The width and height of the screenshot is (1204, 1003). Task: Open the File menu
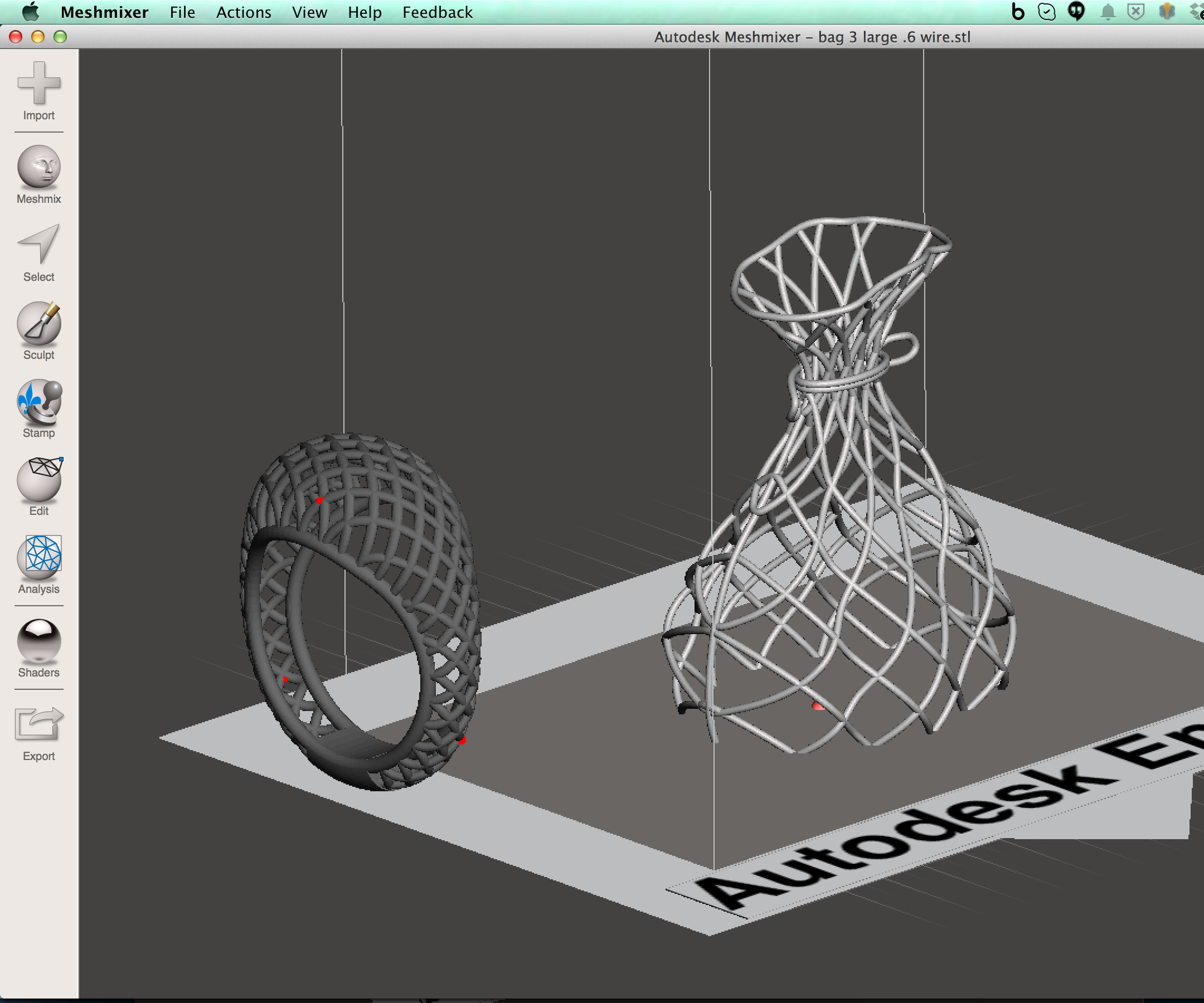184,11
